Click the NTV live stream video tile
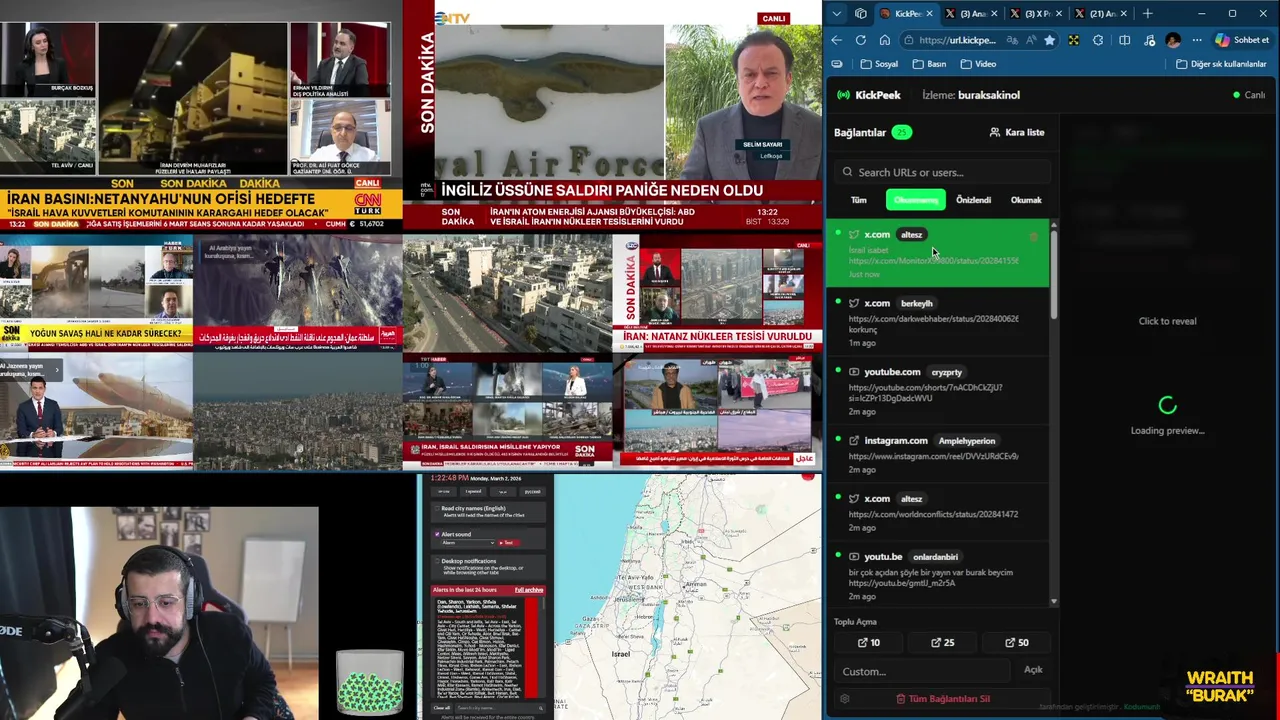The image size is (1280, 720). (x=612, y=115)
